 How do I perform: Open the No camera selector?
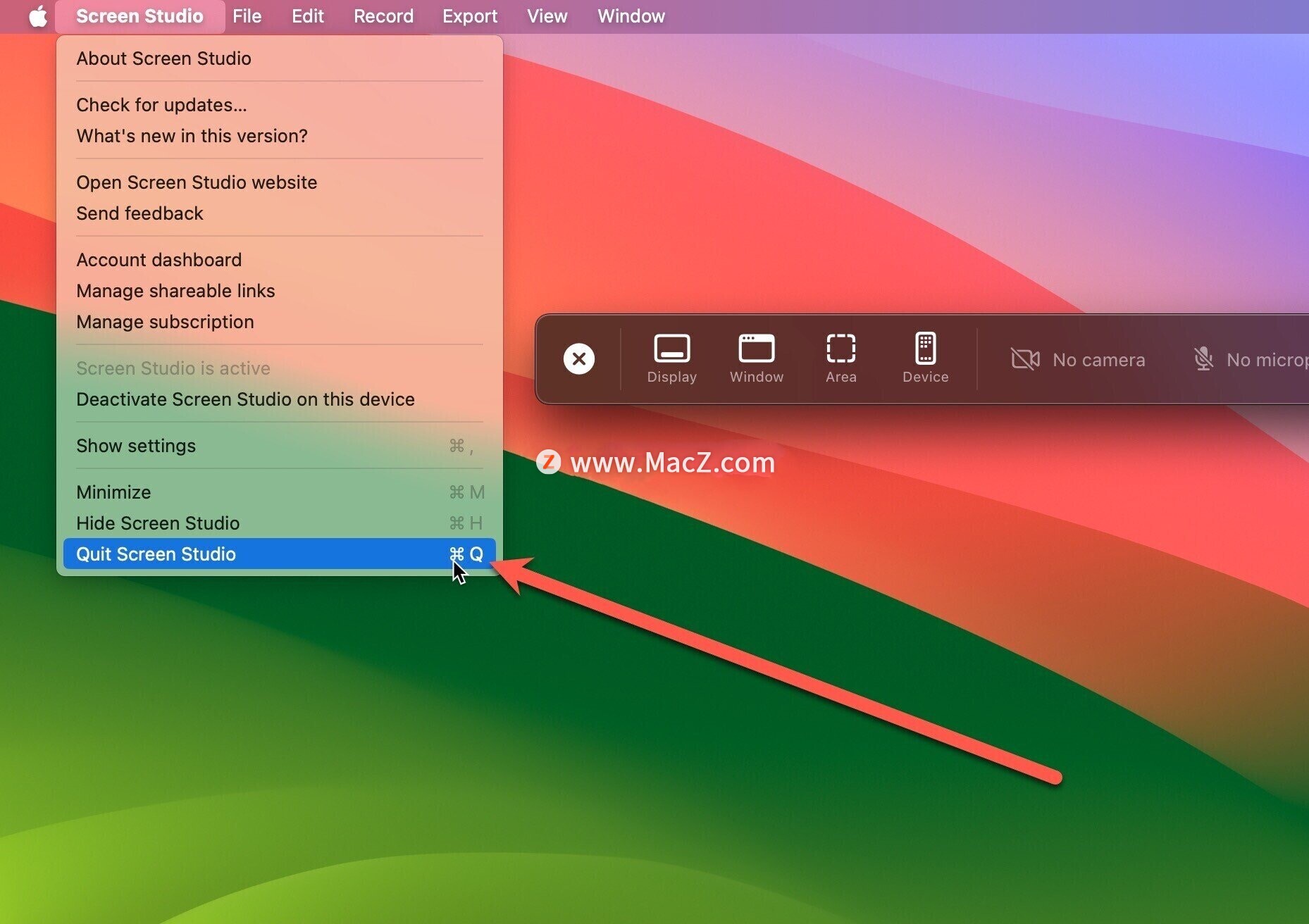coord(1078,359)
